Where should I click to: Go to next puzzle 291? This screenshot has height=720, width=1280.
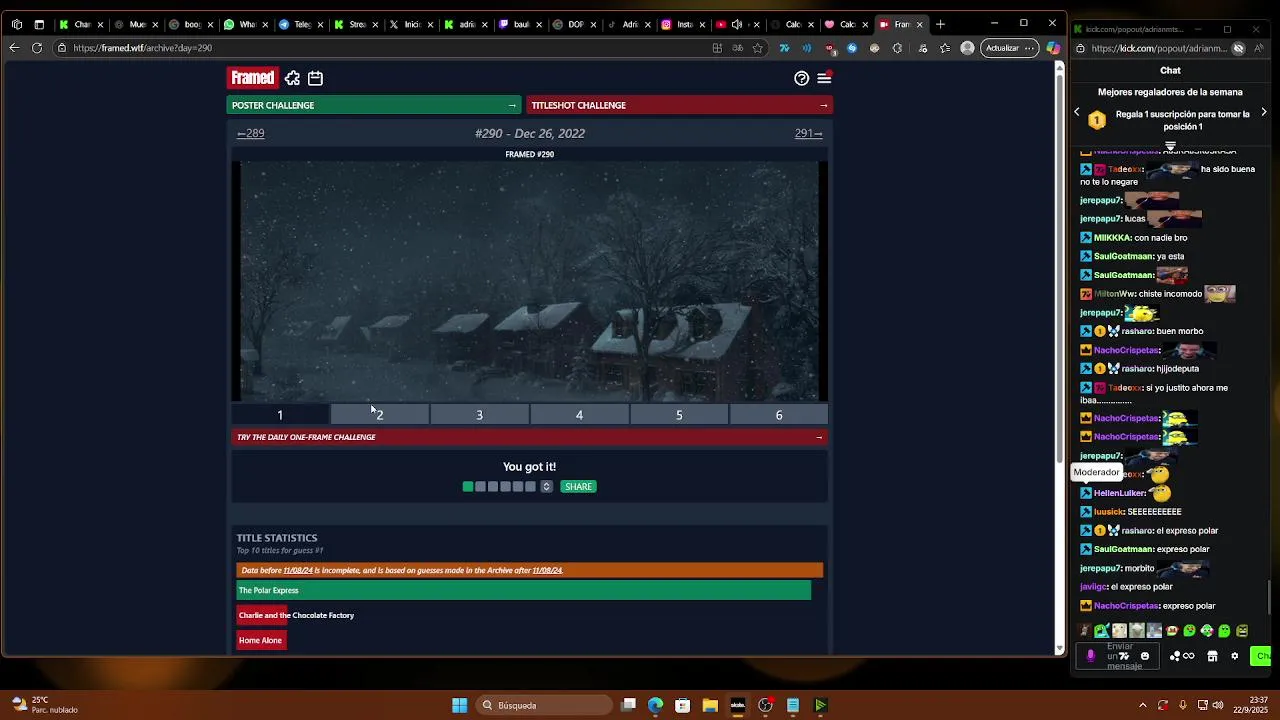click(808, 133)
